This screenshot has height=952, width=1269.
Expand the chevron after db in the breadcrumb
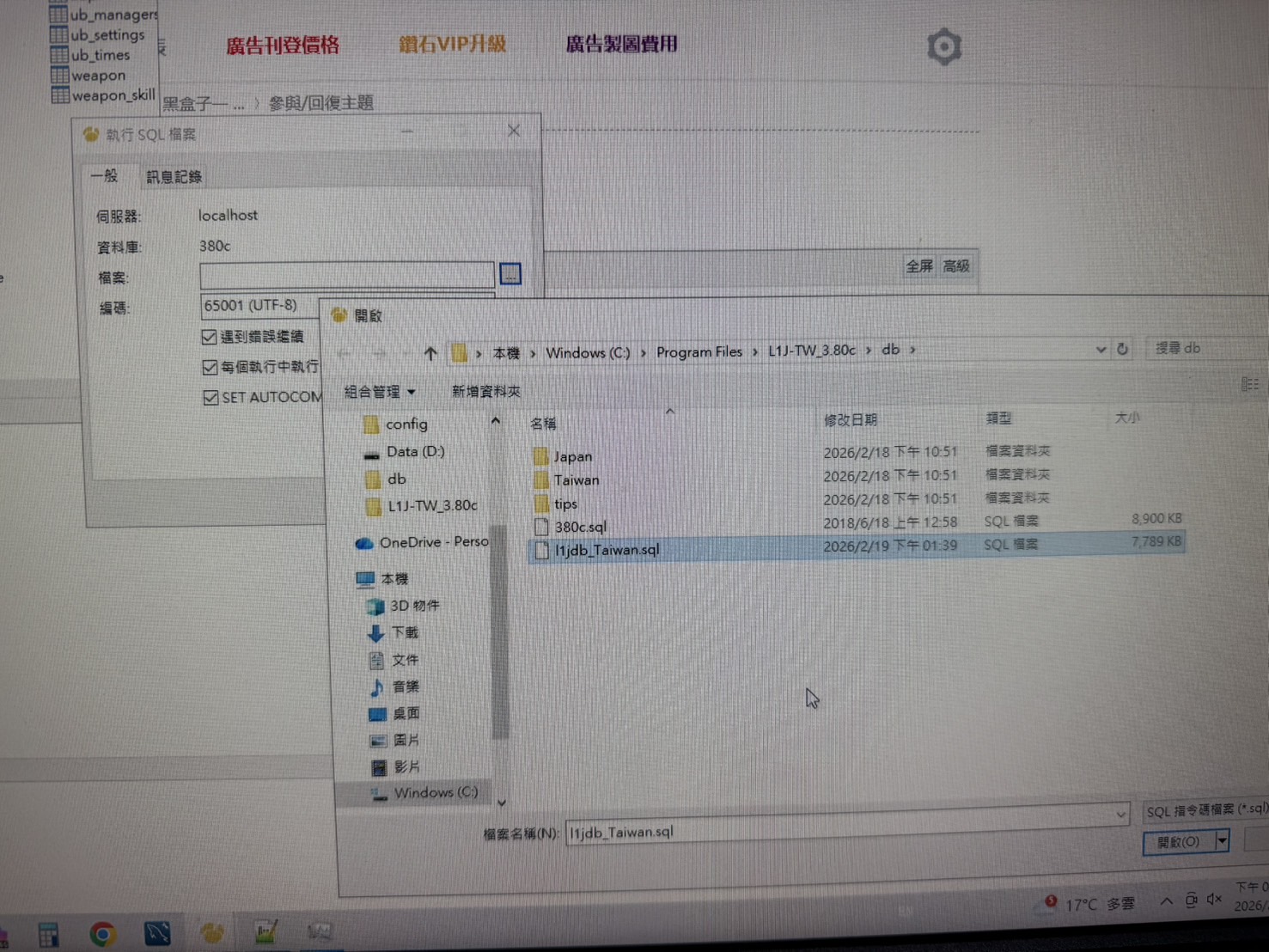(912, 350)
